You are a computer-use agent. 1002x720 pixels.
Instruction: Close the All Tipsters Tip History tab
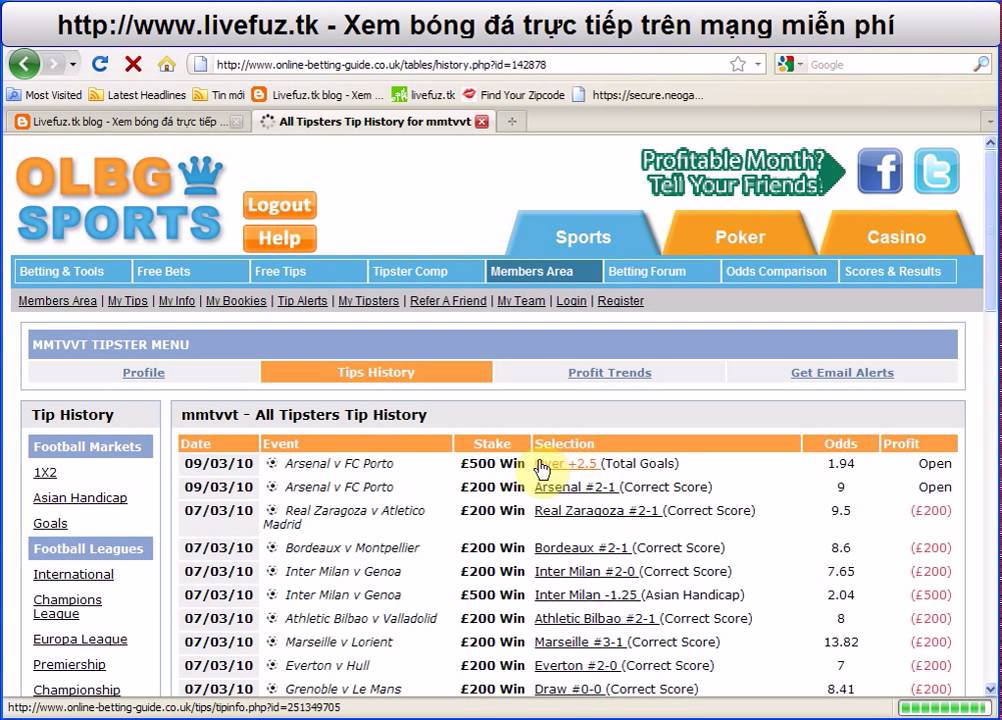(482, 121)
